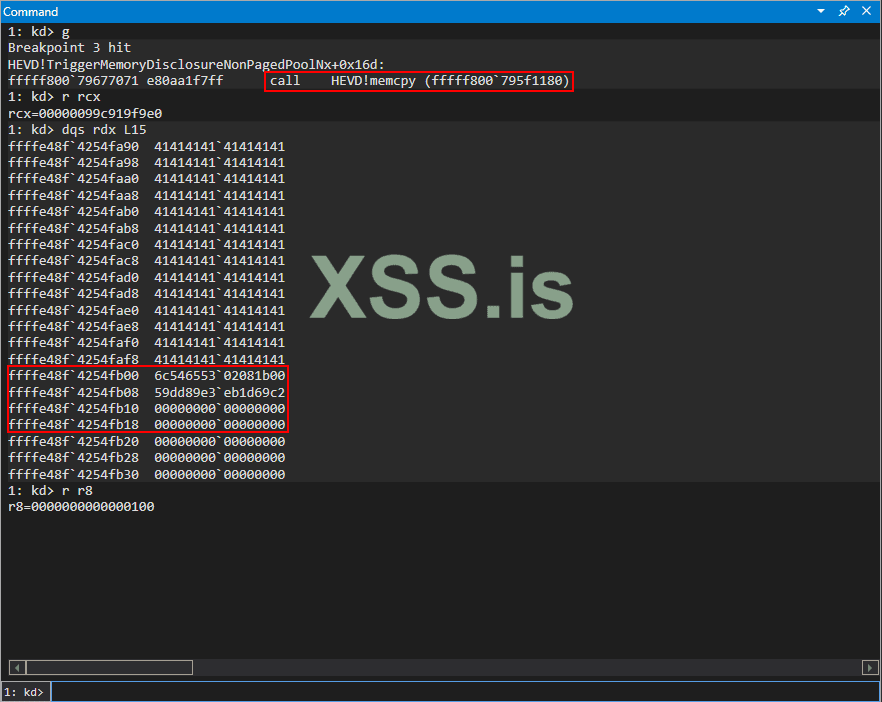
Task: Click address ffffe48f`4254fb30 row
Action: 146,474
